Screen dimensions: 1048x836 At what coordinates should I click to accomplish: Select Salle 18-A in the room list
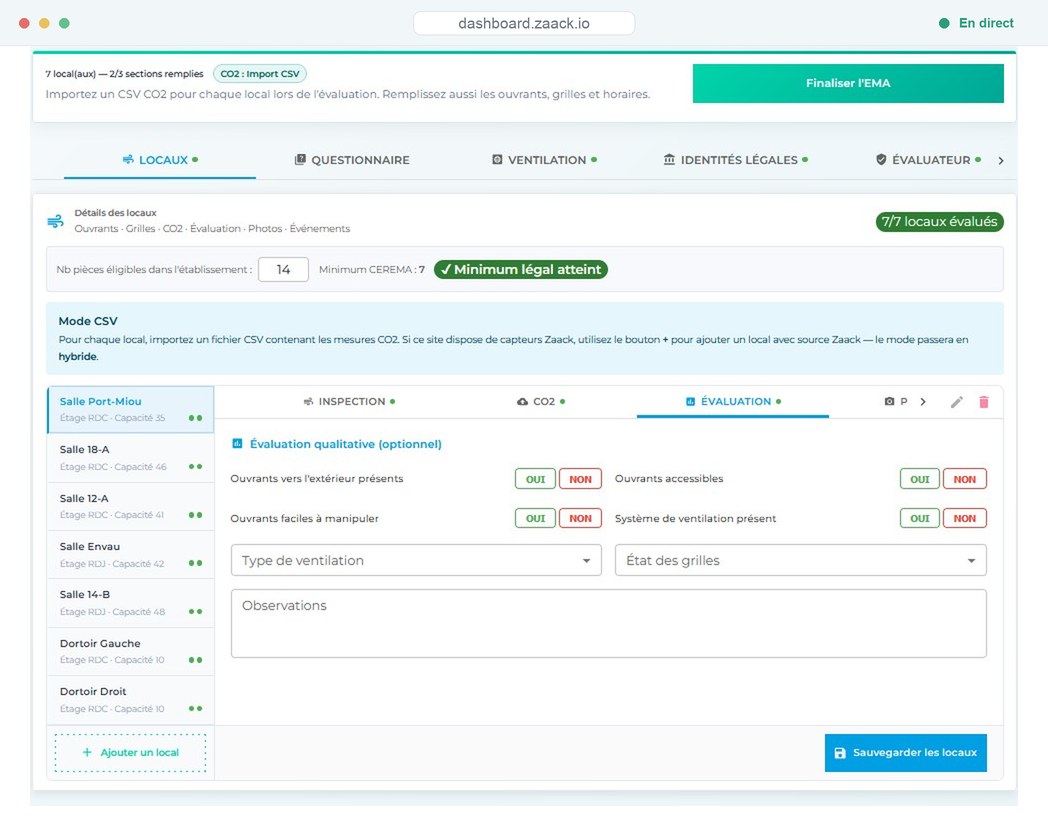click(x=130, y=458)
